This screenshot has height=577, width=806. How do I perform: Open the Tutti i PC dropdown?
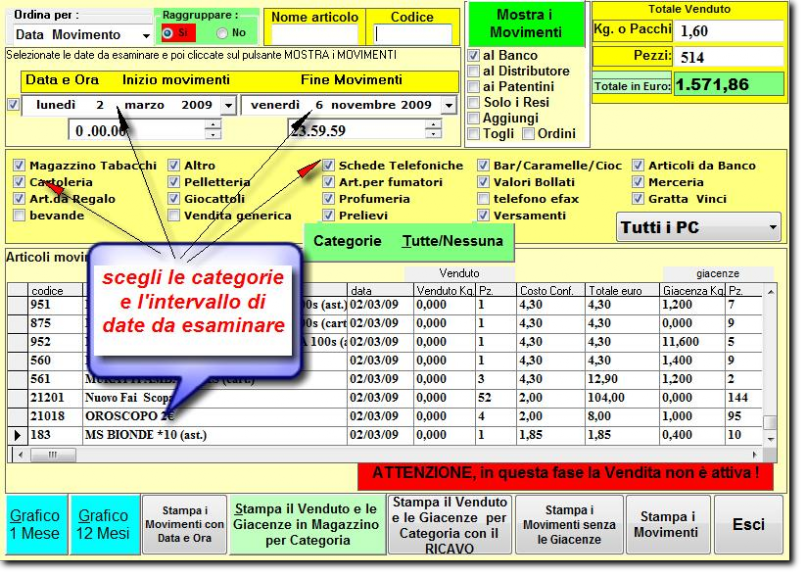698,227
